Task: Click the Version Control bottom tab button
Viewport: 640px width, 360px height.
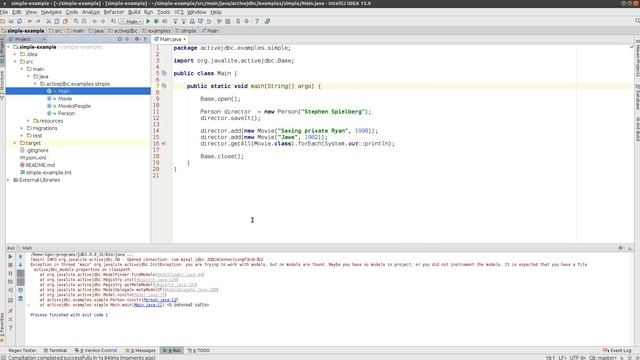Action: 96,350
